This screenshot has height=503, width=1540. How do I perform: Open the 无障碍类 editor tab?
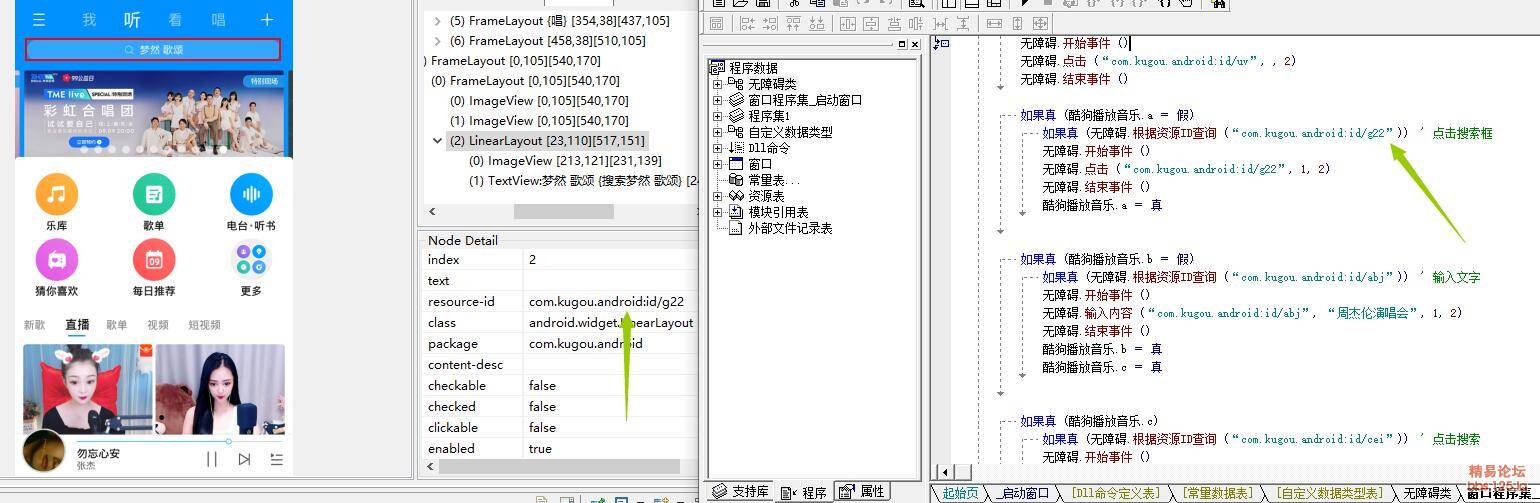click(x=1427, y=493)
